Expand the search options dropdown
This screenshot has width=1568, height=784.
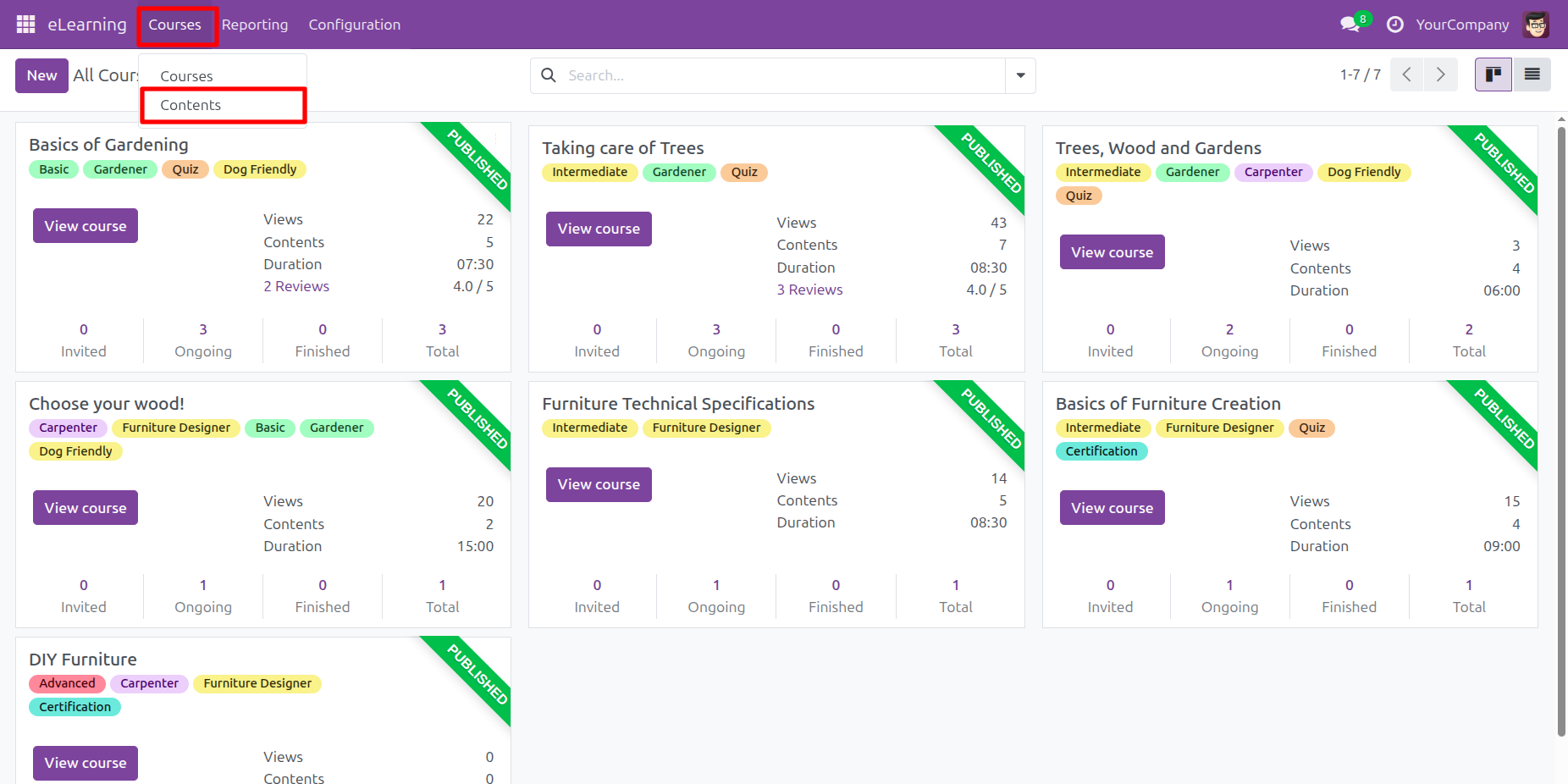click(x=1020, y=75)
